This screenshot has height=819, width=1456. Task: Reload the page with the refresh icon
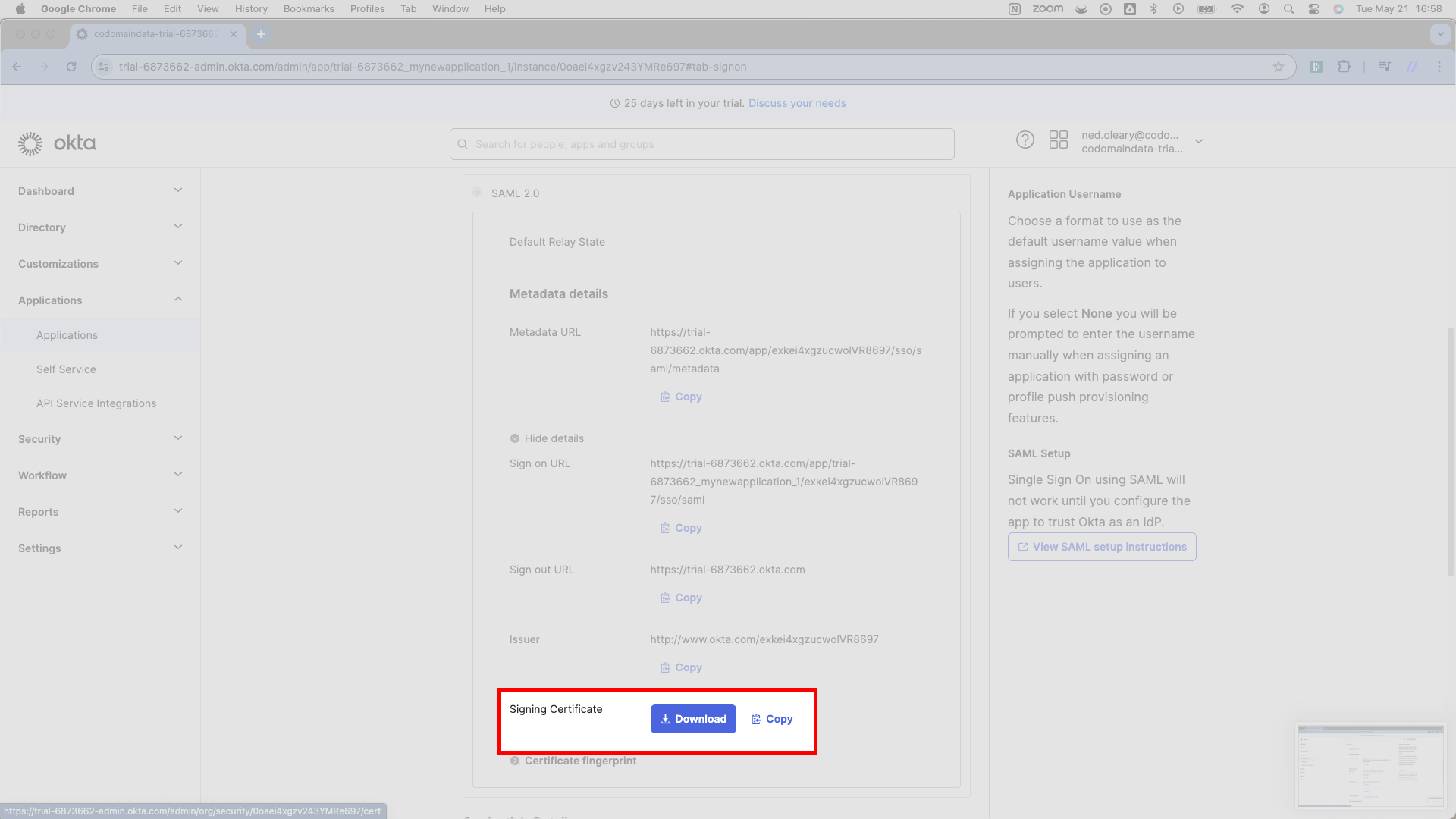point(71,67)
